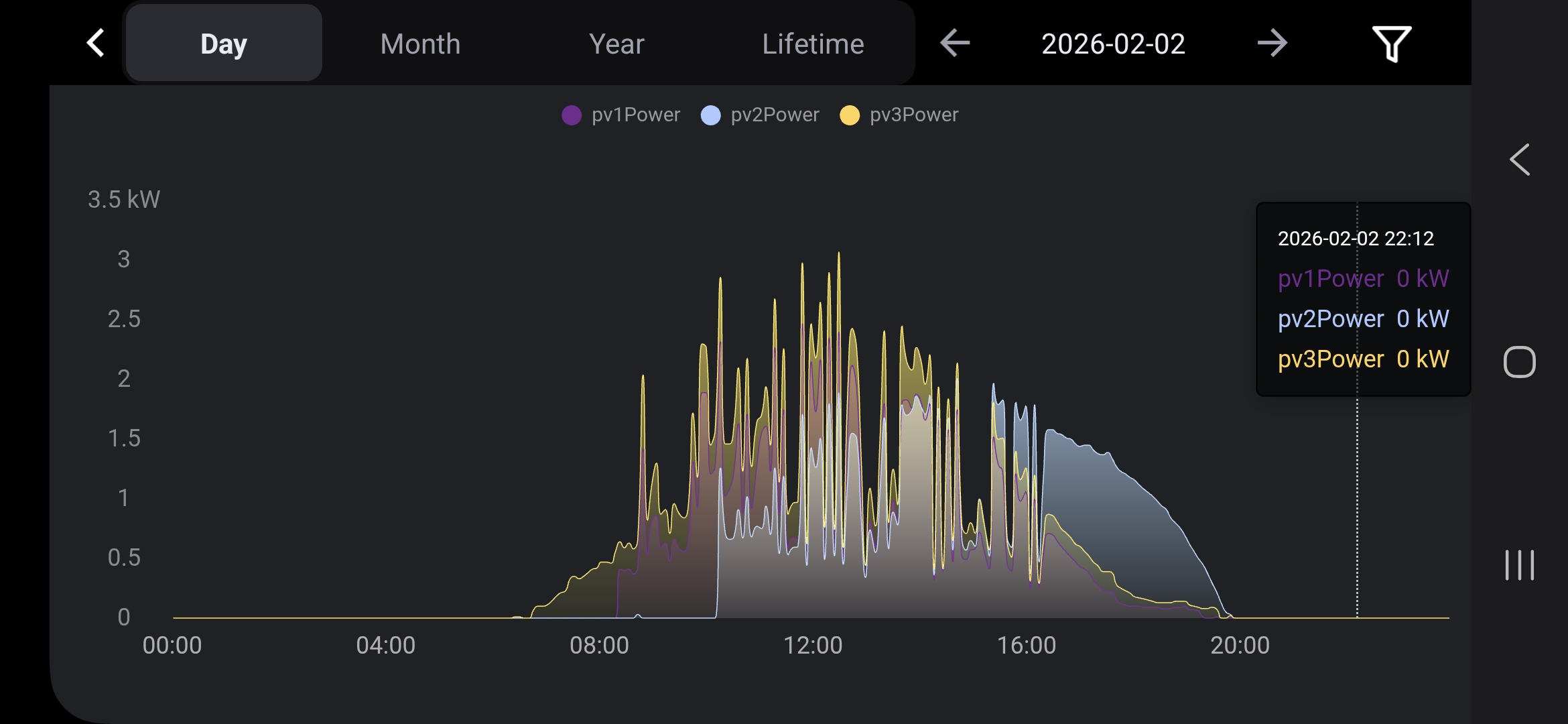Image resolution: width=1568 pixels, height=724 pixels.
Task: Switch to the Month tab
Action: click(420, 44)
